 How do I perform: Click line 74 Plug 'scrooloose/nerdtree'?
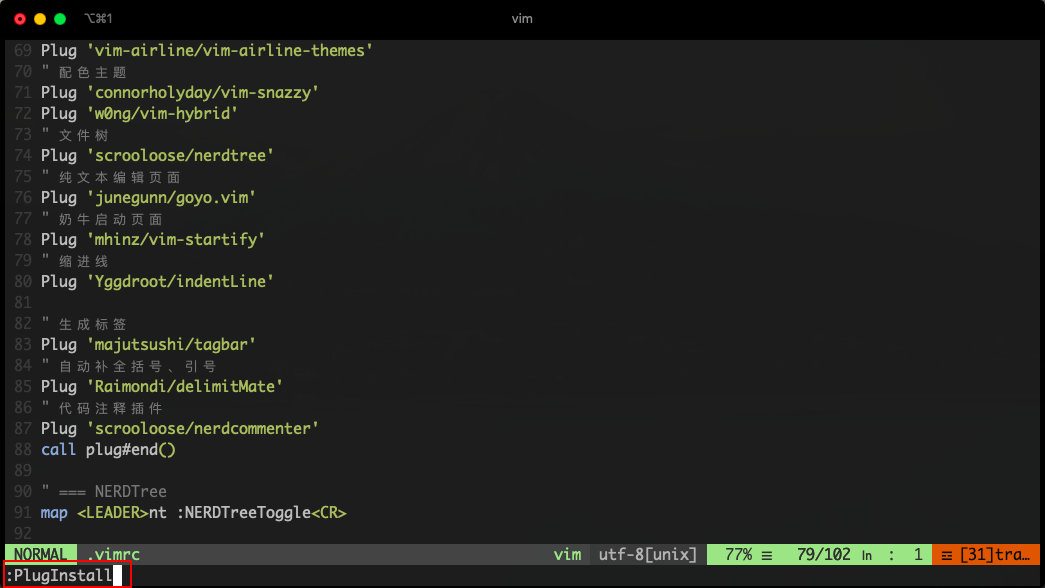(x=157, y=155)
